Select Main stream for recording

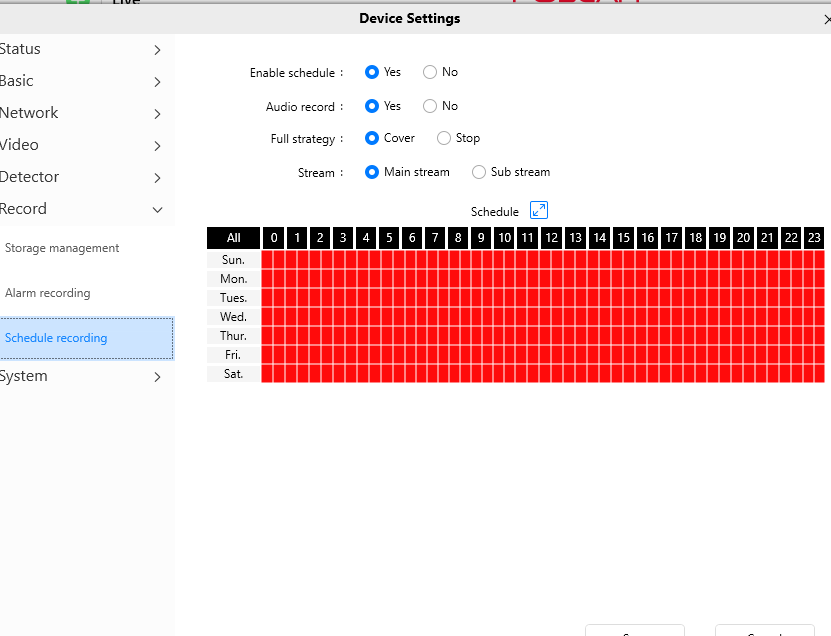tap(372, 172)
